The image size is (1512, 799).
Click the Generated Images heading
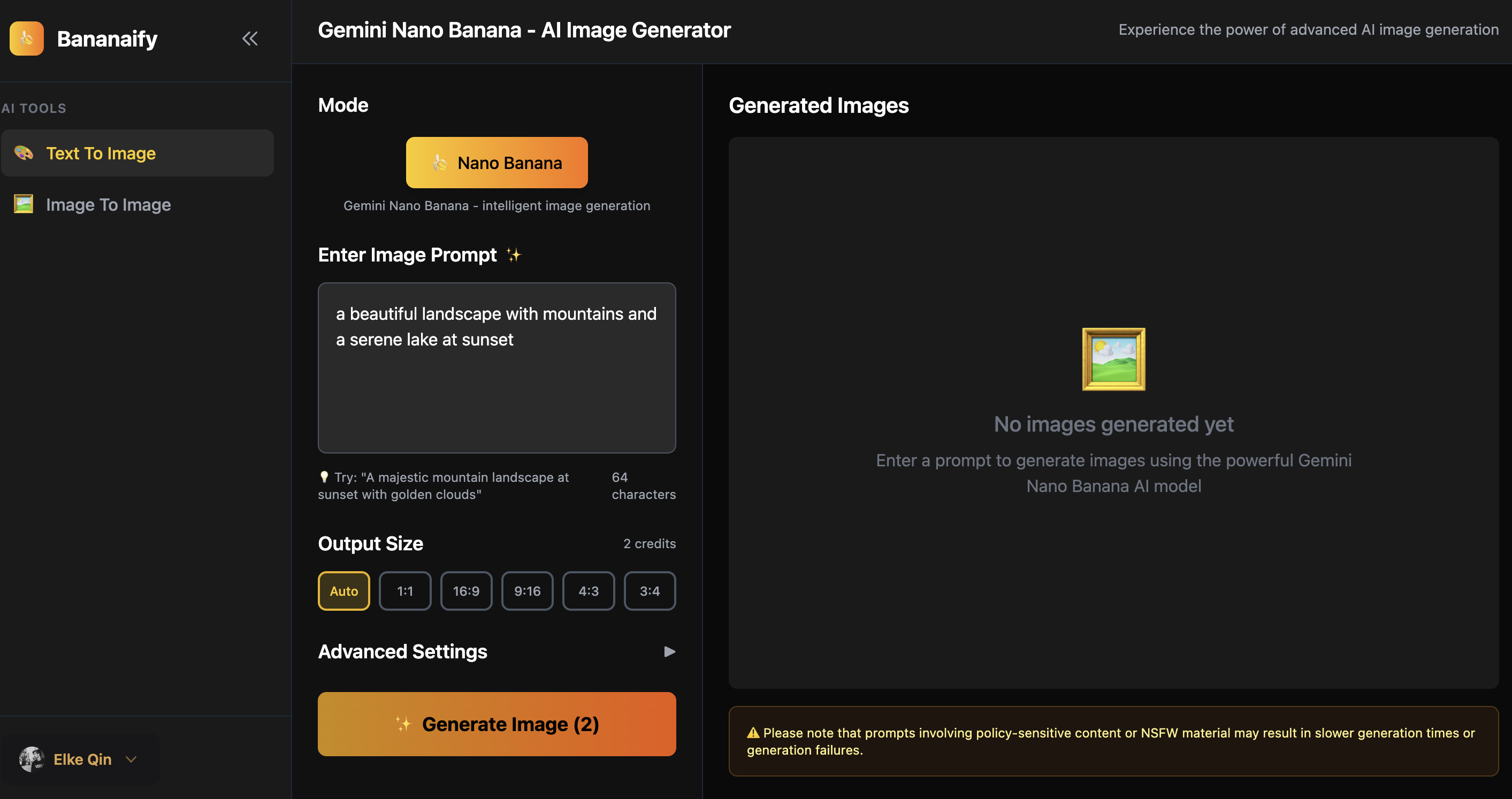pyautogui.click(x=818, y=105)
